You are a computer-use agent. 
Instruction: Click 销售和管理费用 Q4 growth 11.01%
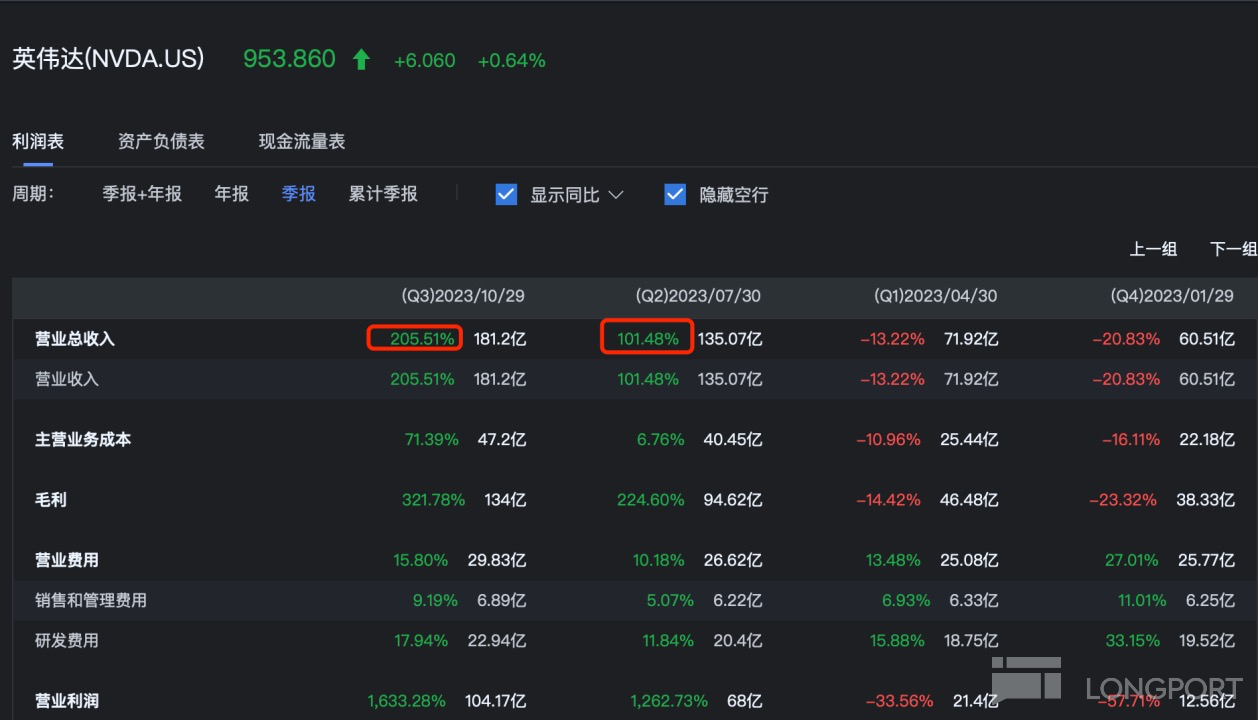click(1142, 600)
